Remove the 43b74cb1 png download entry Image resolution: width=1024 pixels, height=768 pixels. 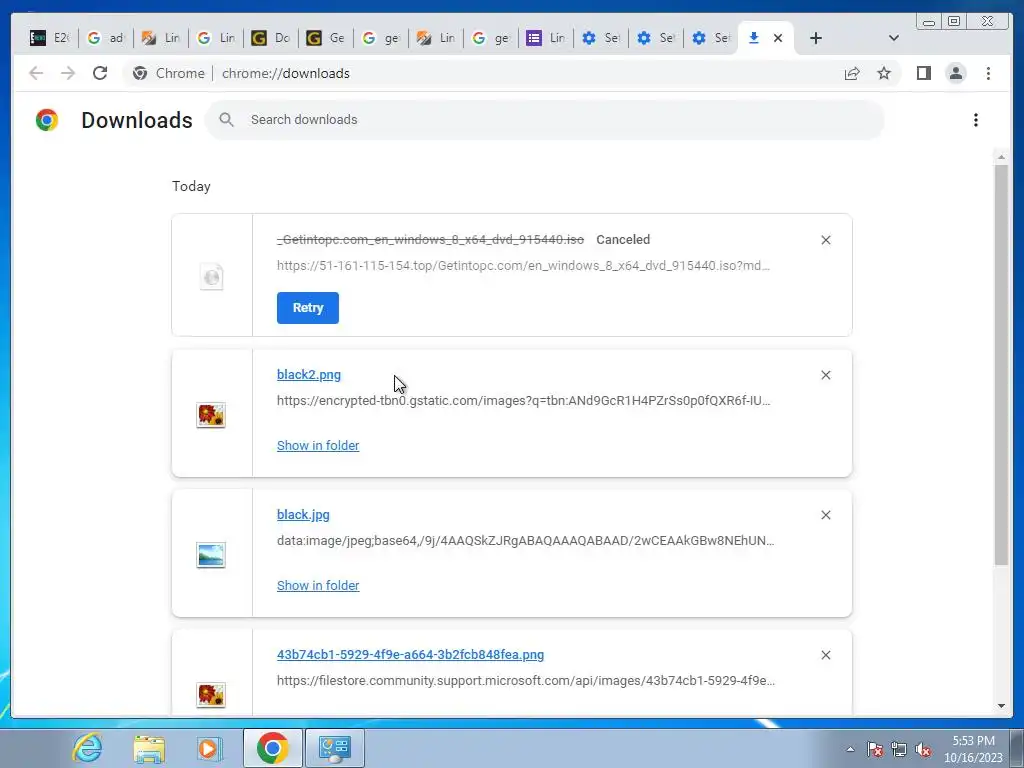[x=825, y=655]
